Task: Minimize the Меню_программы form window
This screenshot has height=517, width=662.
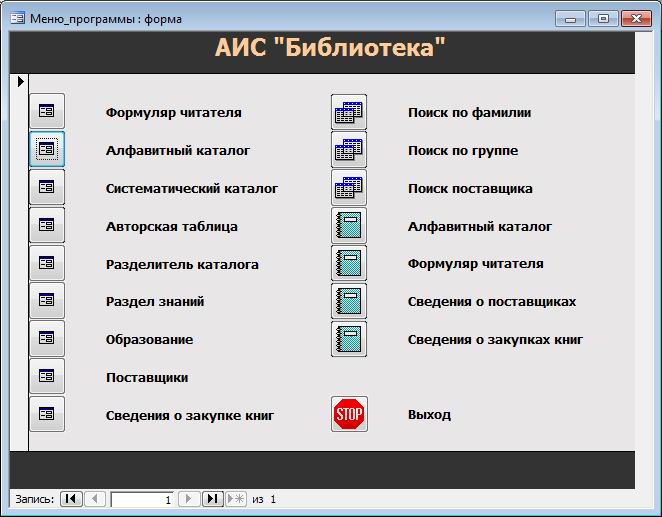Action: pyautogui.click(x=570, y=19)
